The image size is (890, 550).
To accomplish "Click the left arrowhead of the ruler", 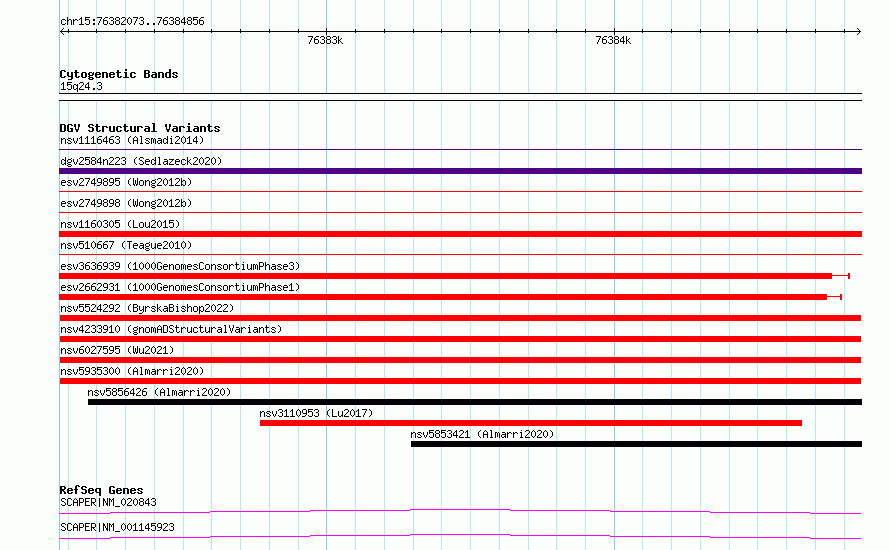I will point(63,32).
